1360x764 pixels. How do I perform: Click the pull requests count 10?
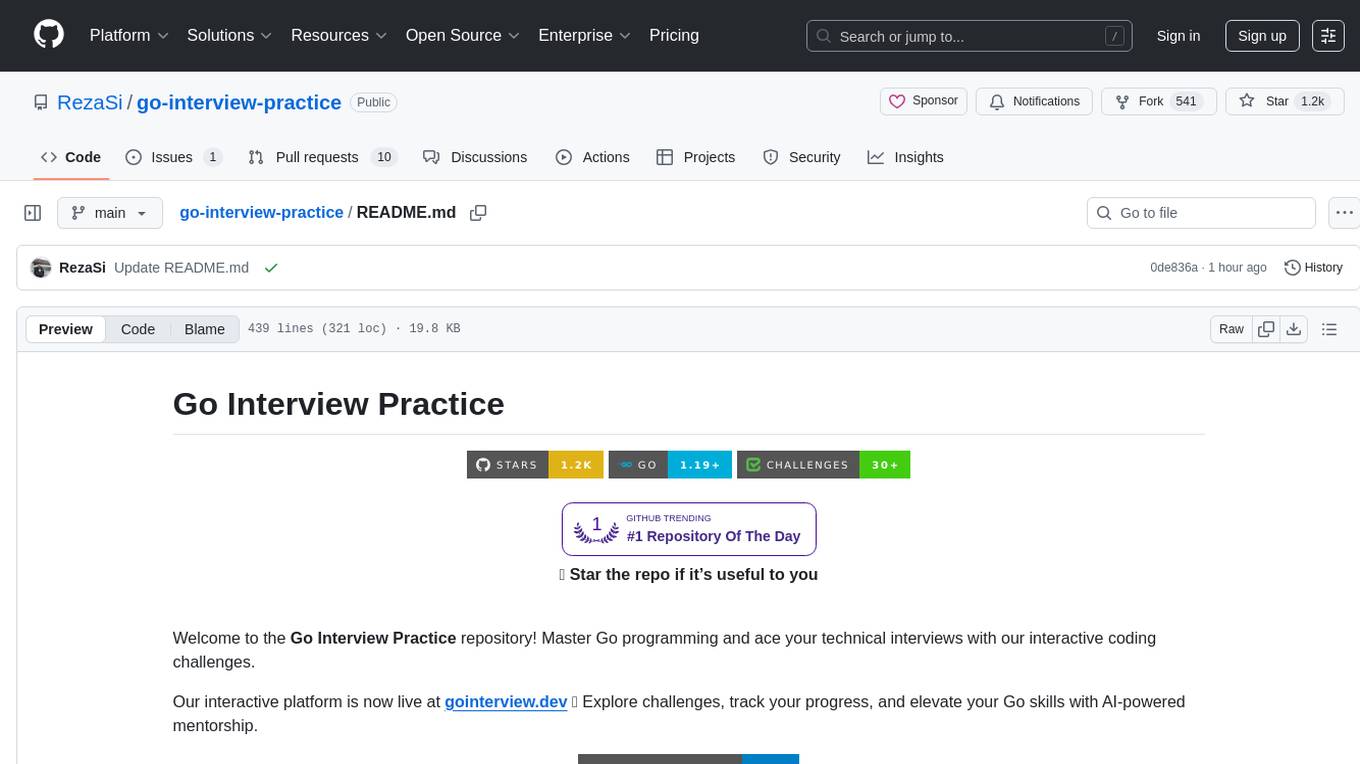point(383,157)
